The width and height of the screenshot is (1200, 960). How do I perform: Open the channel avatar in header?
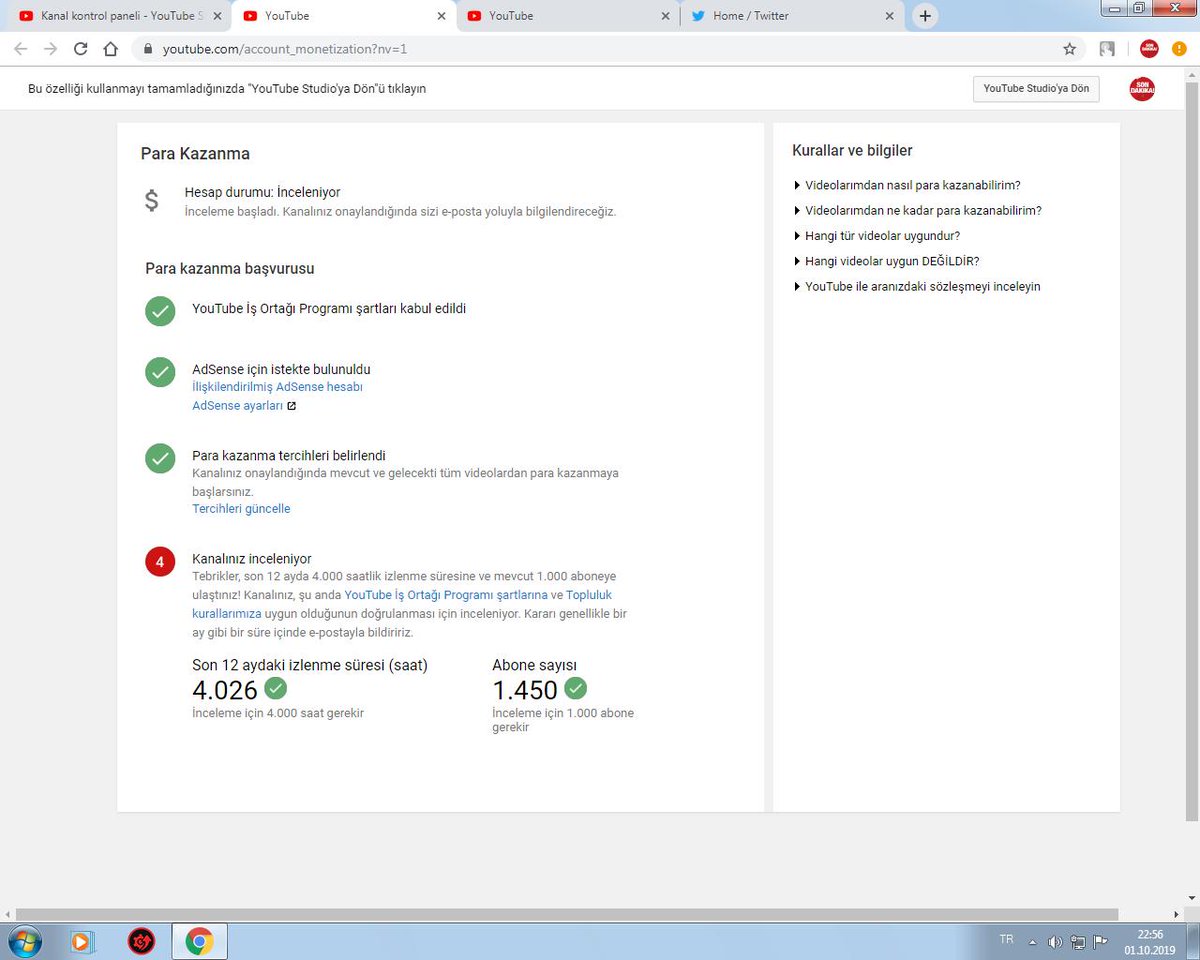pyautogui.click(x=1142, y=89)
